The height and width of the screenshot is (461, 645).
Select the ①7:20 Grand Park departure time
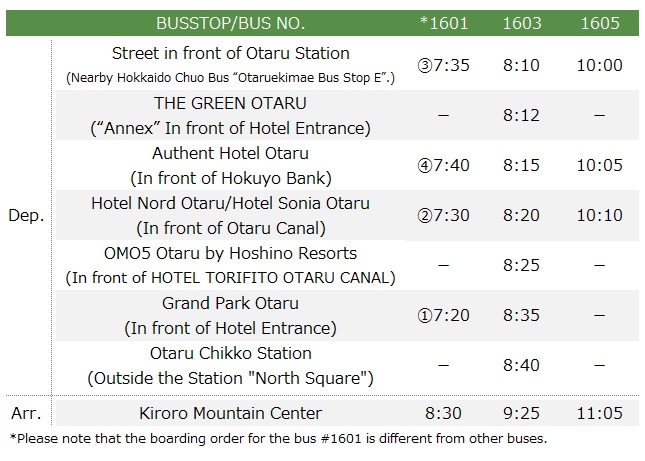443,316
